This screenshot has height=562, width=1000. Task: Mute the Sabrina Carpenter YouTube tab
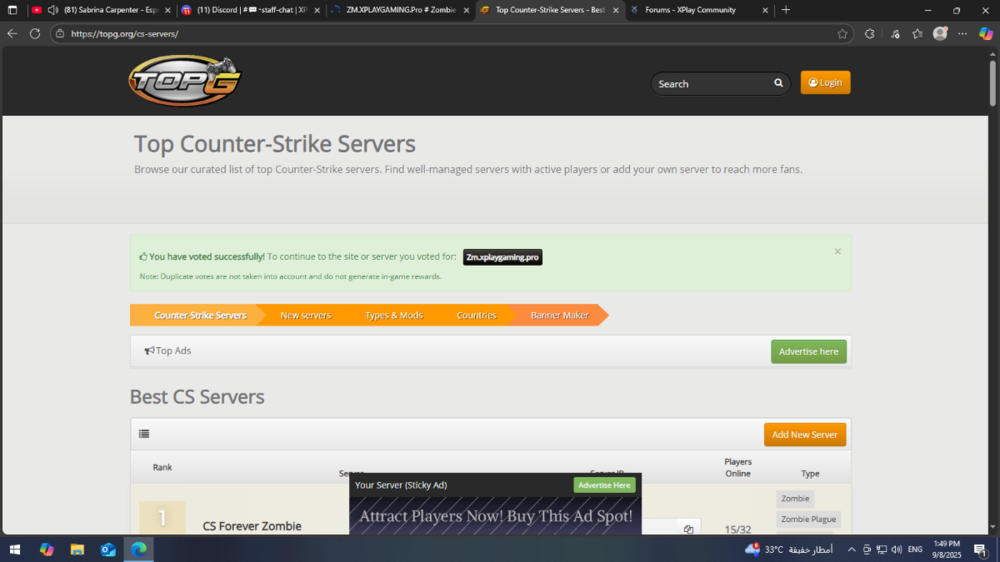pyautogui.click(x=52, y=10)
